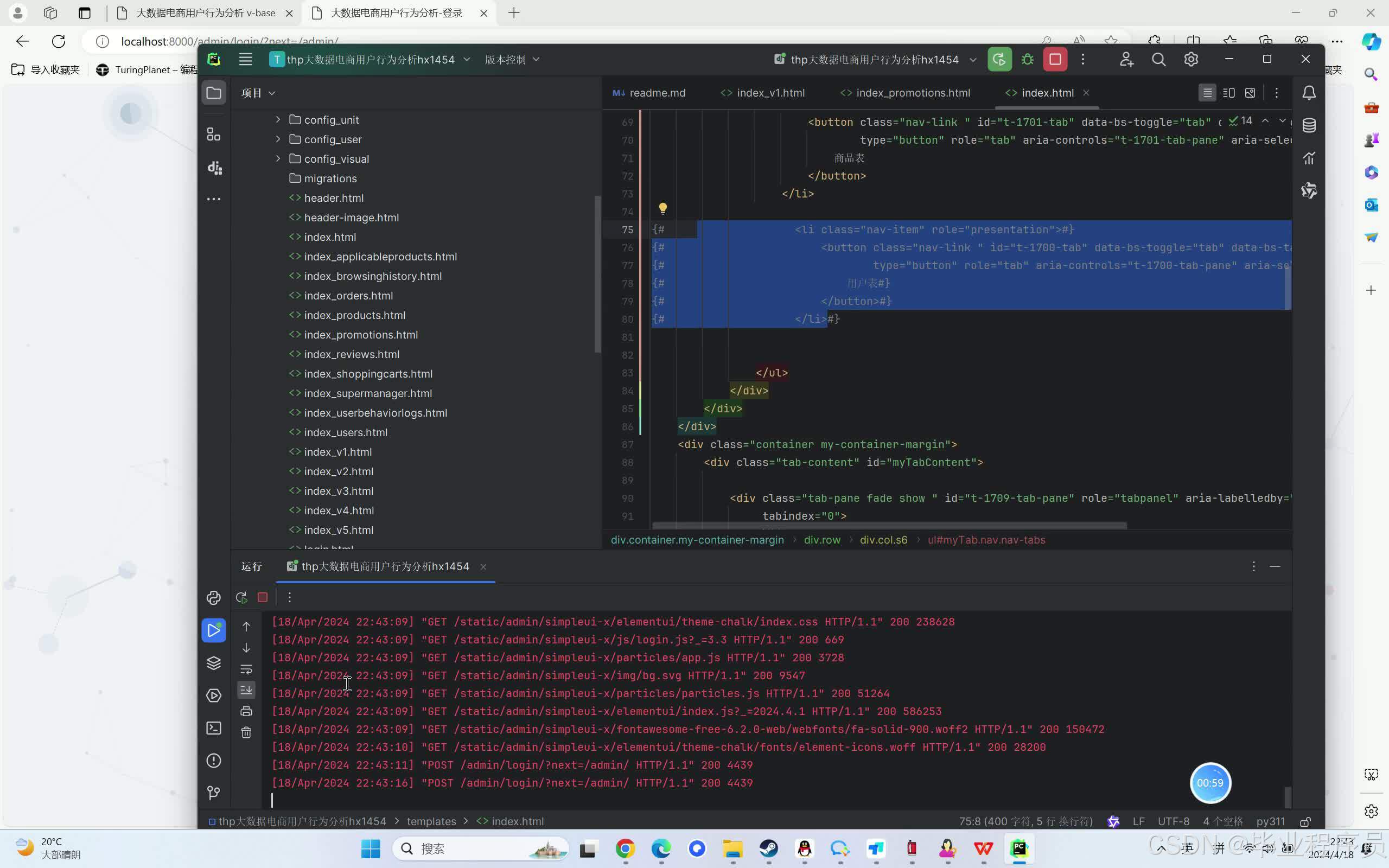This screenshot has width=1389, height=868.
Task: Open the Terminal tool window
Action: point(214,728)
